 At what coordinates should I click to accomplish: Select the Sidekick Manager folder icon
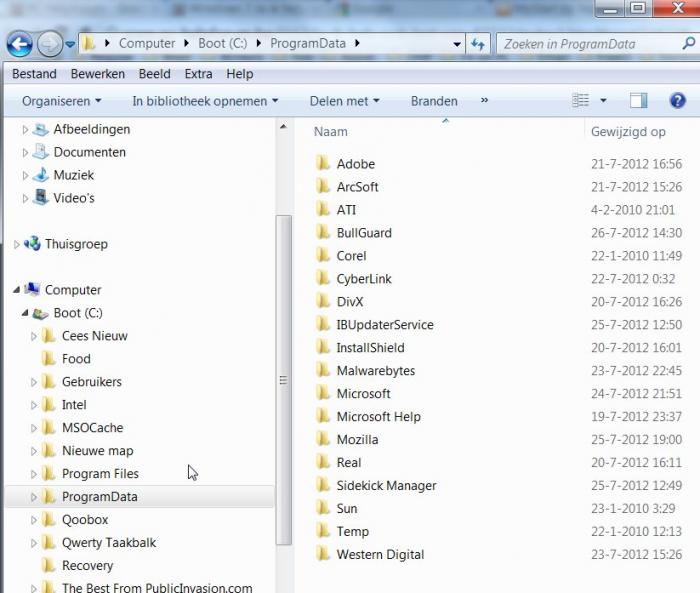323,484
